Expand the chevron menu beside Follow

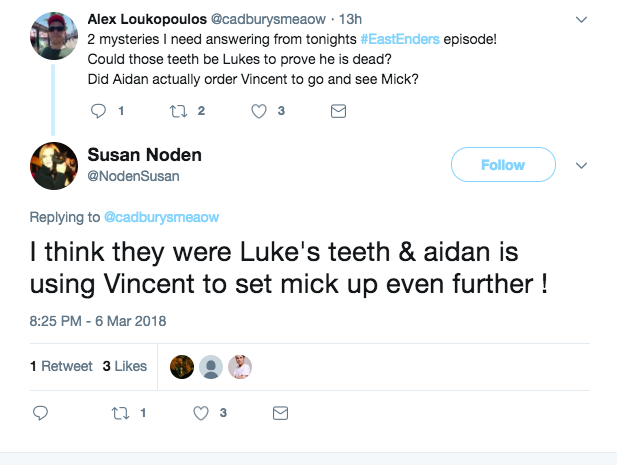pyautogui.click(x=583, y=165)
